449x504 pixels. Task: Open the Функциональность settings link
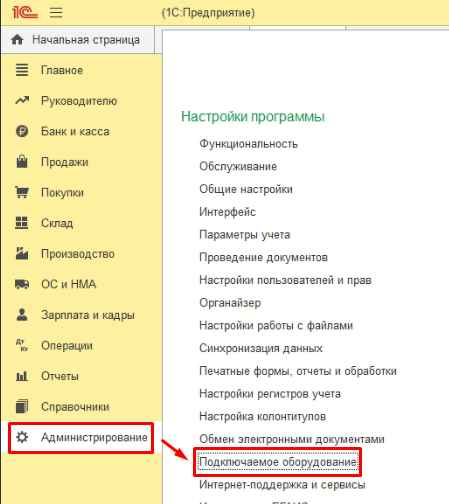click(x=248, y=144)
